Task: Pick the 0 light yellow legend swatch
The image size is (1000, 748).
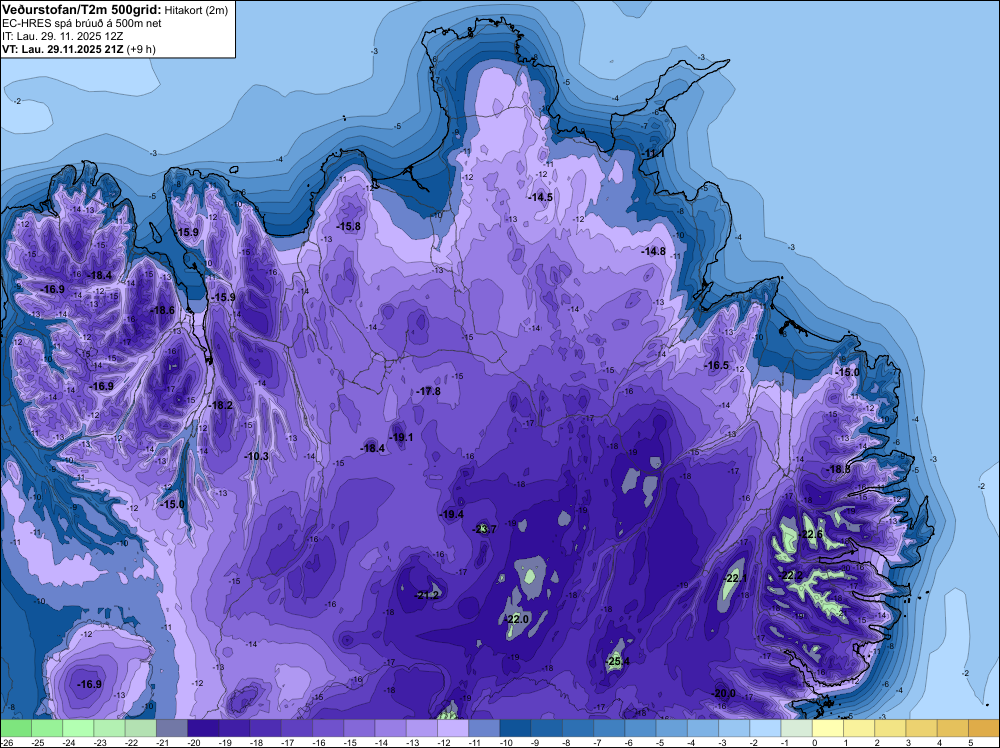Action: 828,728
